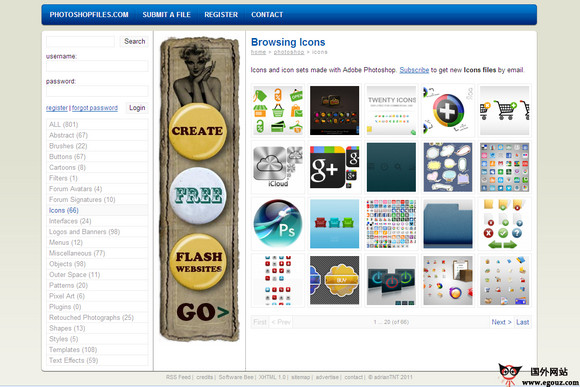Open the dense multicolor icon grid thumbnail
Image resolution: width=580 pixels, height=387 pixels.
pos(391,224)
